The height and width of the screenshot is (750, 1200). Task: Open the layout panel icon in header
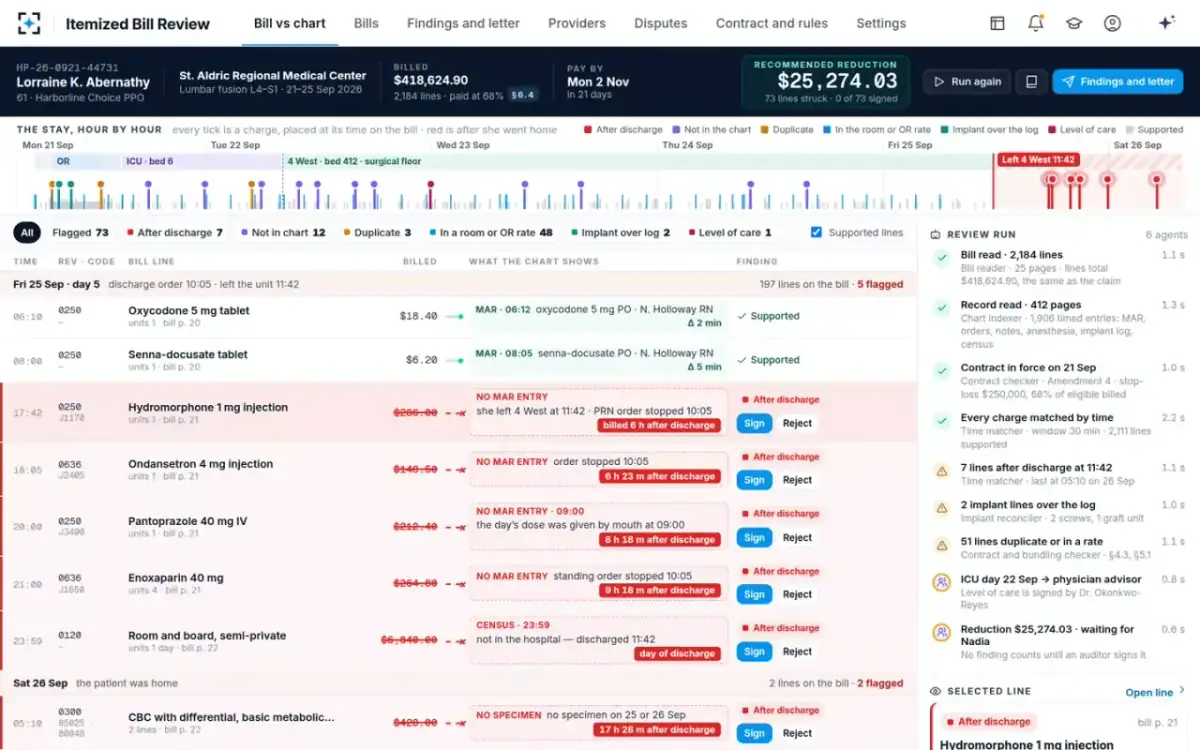[x=997, y=23]
